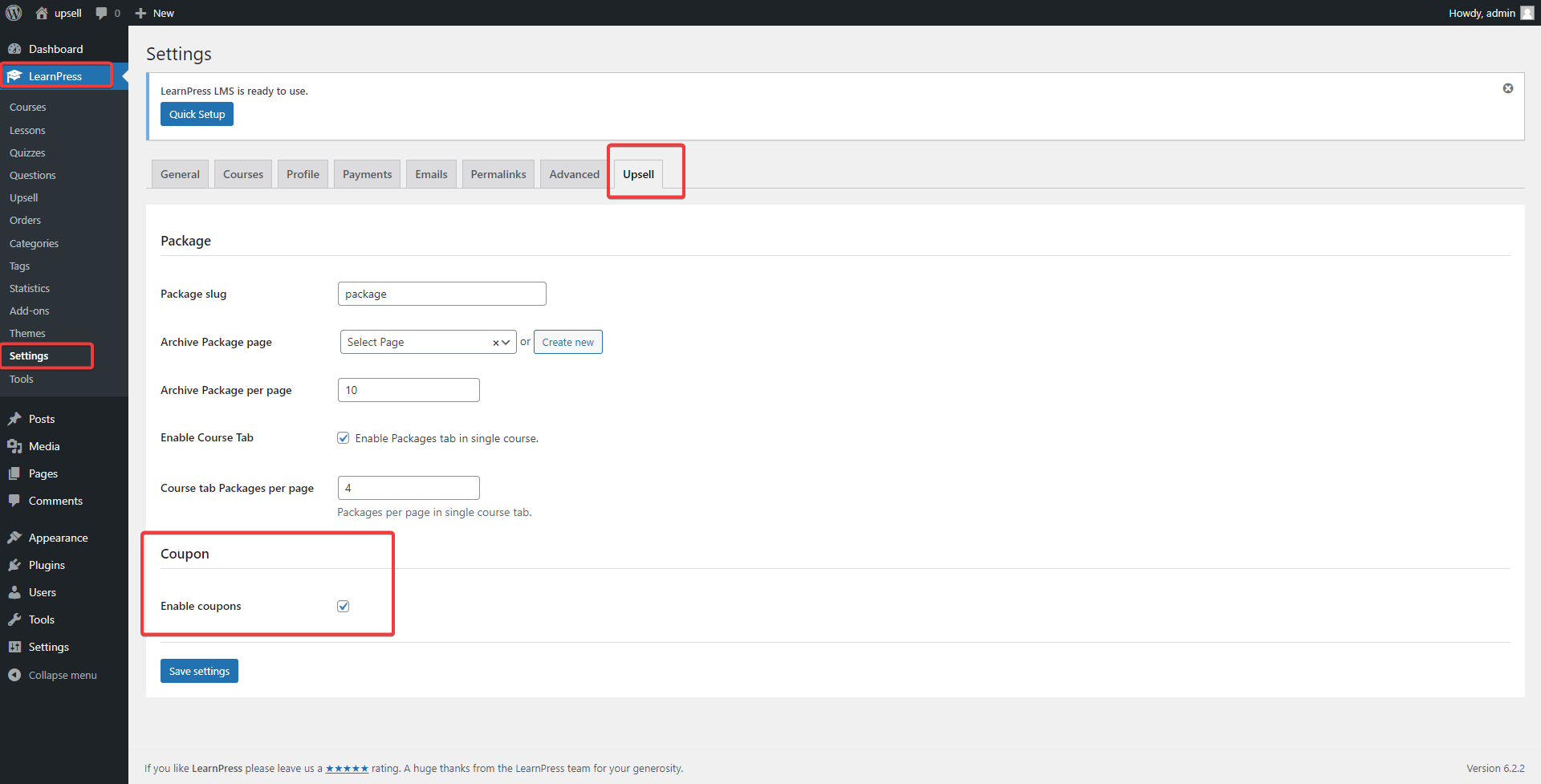Click the Collapse menu arrow icon
The image size is (1541, 784).
pyautogui.click(x=14, y=675)
